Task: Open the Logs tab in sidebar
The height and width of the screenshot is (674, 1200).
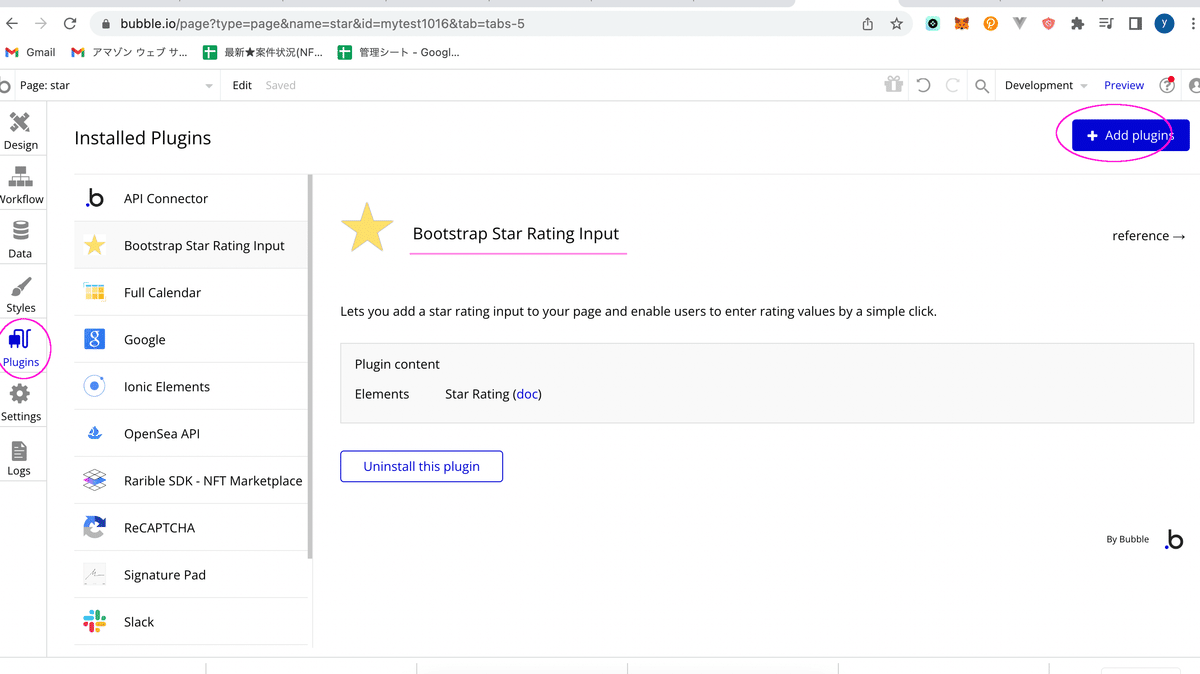Action: [x=19, y=457]
